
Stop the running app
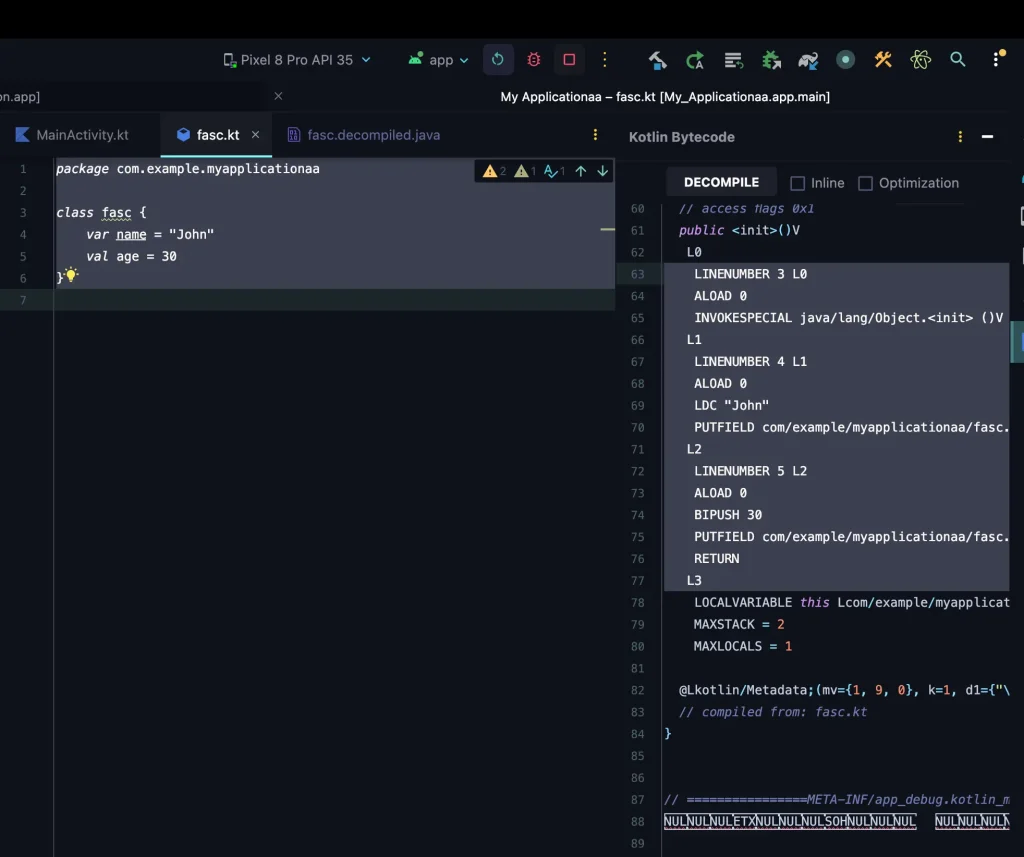pos(569,60)
